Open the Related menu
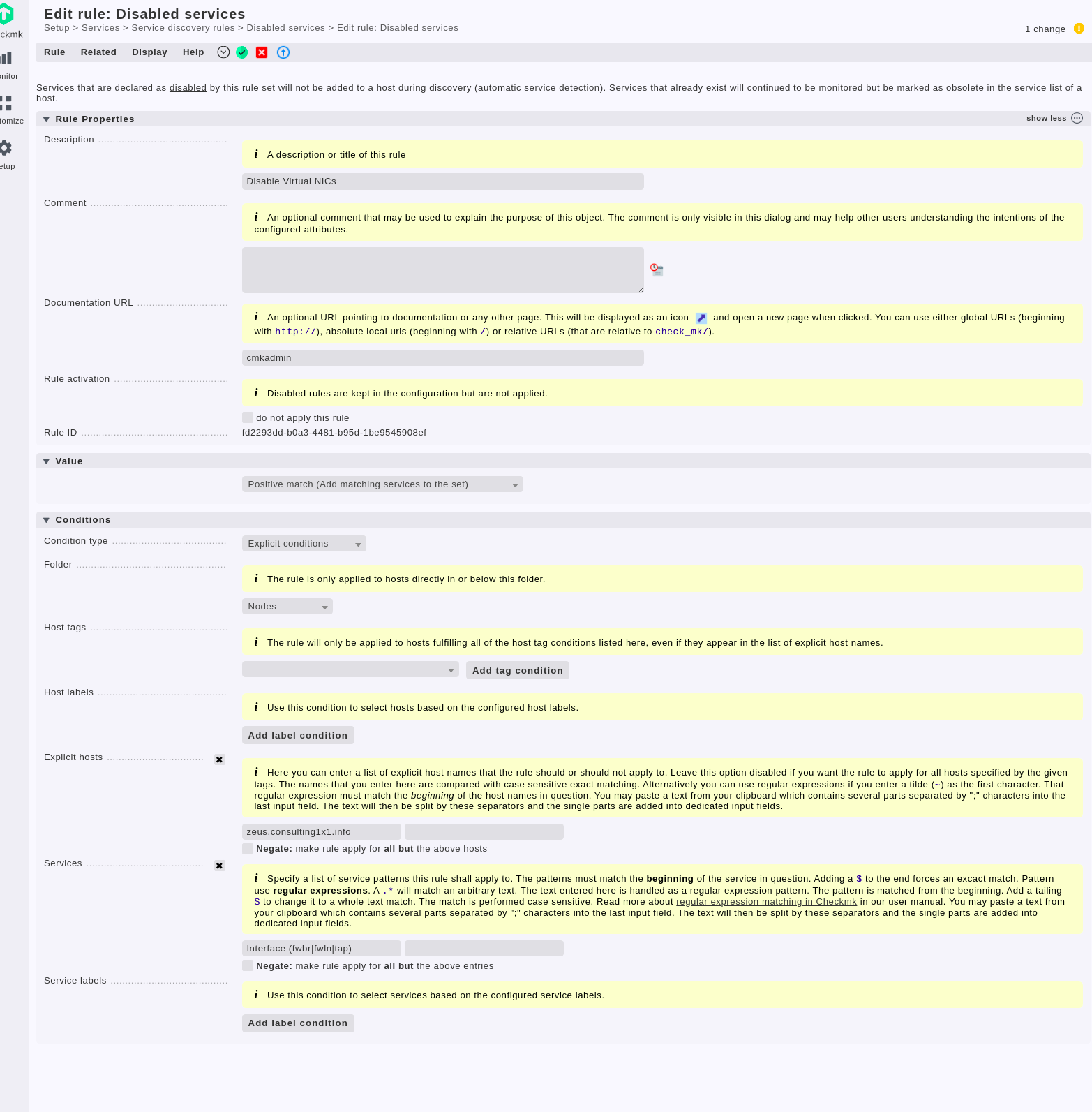Screen dimensions: 1092x1112 (98, 52)
